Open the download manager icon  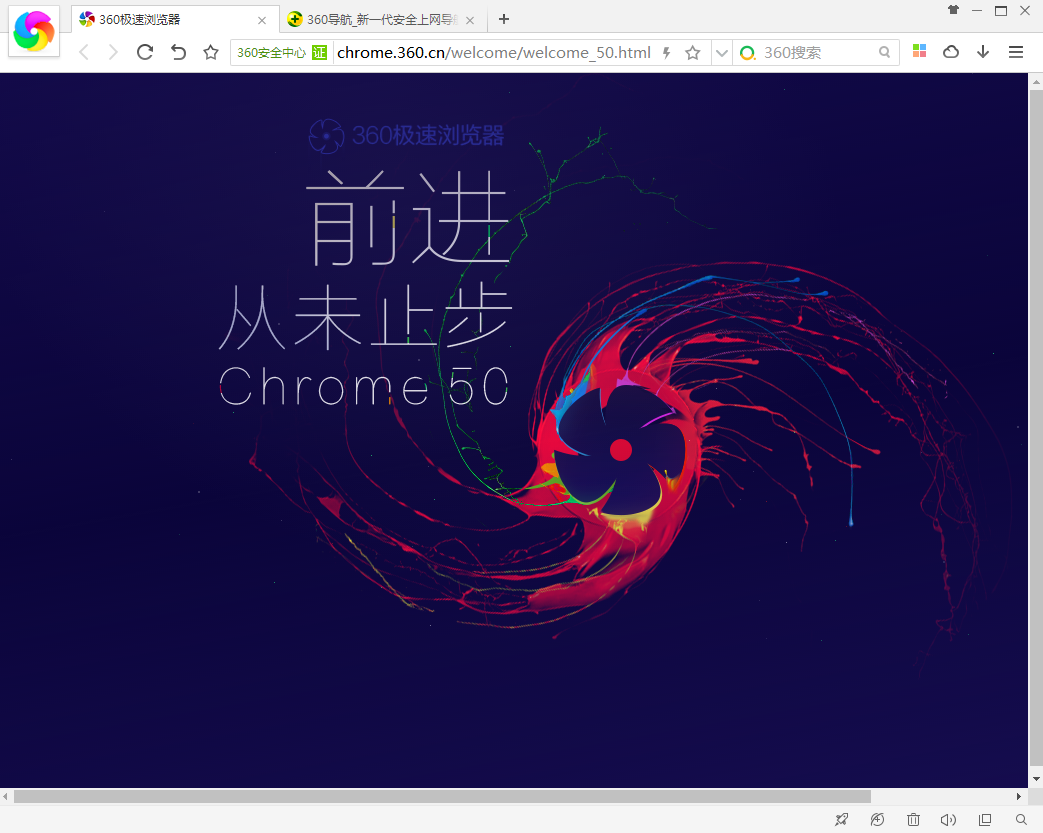tap(982, 51)
